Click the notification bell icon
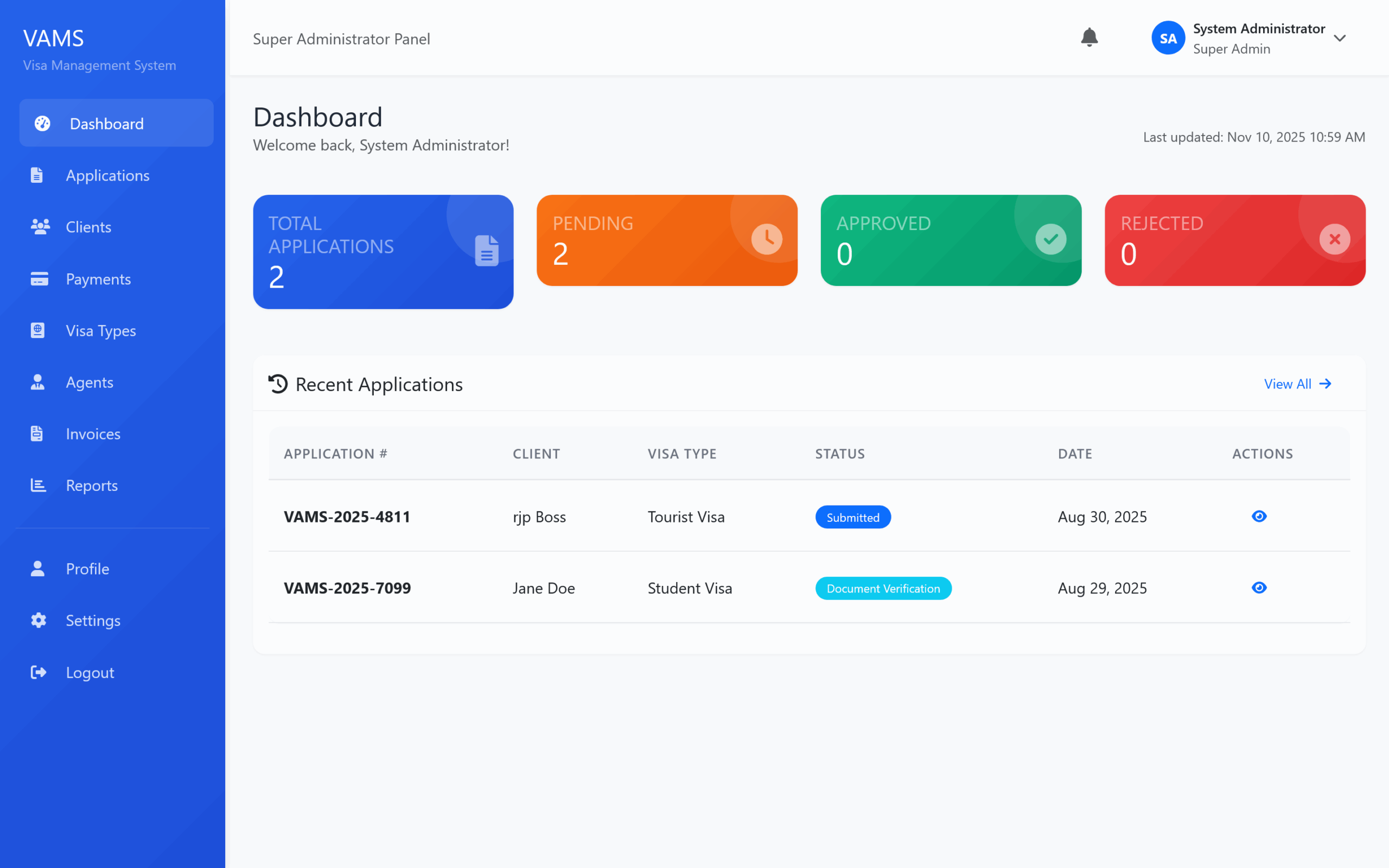The image size is (1389, 868). click(x=1089, y=38)
